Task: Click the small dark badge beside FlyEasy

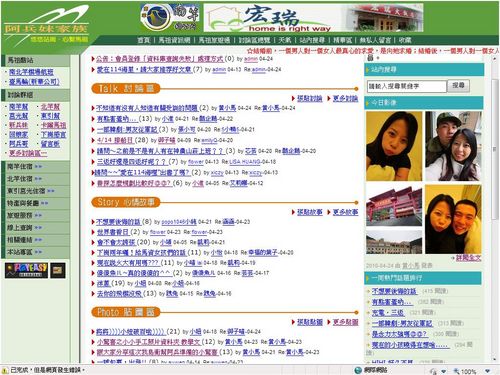Action: (x=58, y=270)
